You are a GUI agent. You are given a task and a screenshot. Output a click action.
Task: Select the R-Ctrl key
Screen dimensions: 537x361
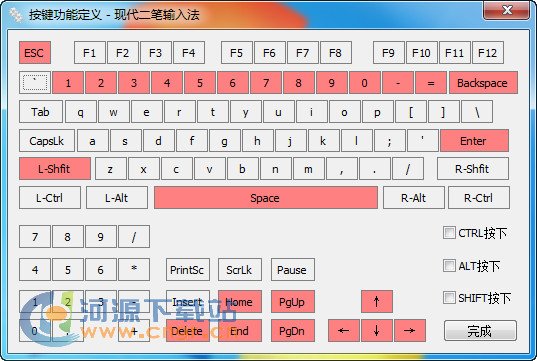pos(479,198)
